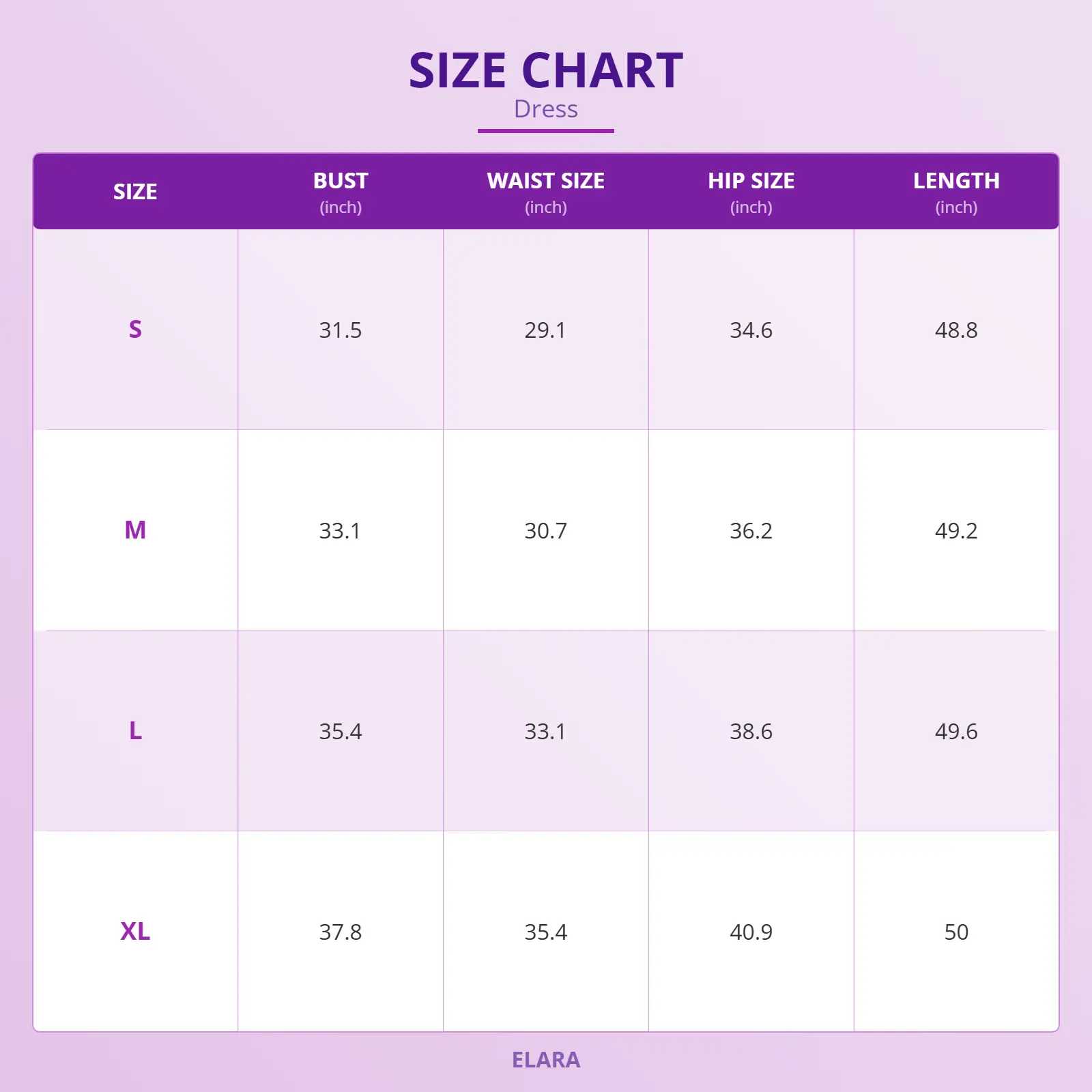Select the XL size row label
Viewport: 1092px width, 1092px height.
(135, 932)
